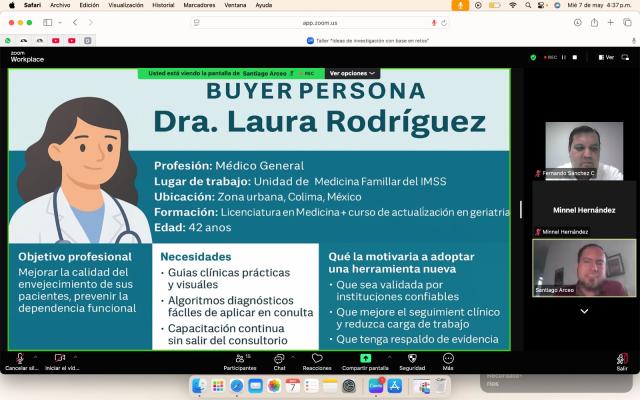Select Fernando Sánchez video thumbnail
The width and height of the screenshot is (640, 400).
click(x=583, y=150)
